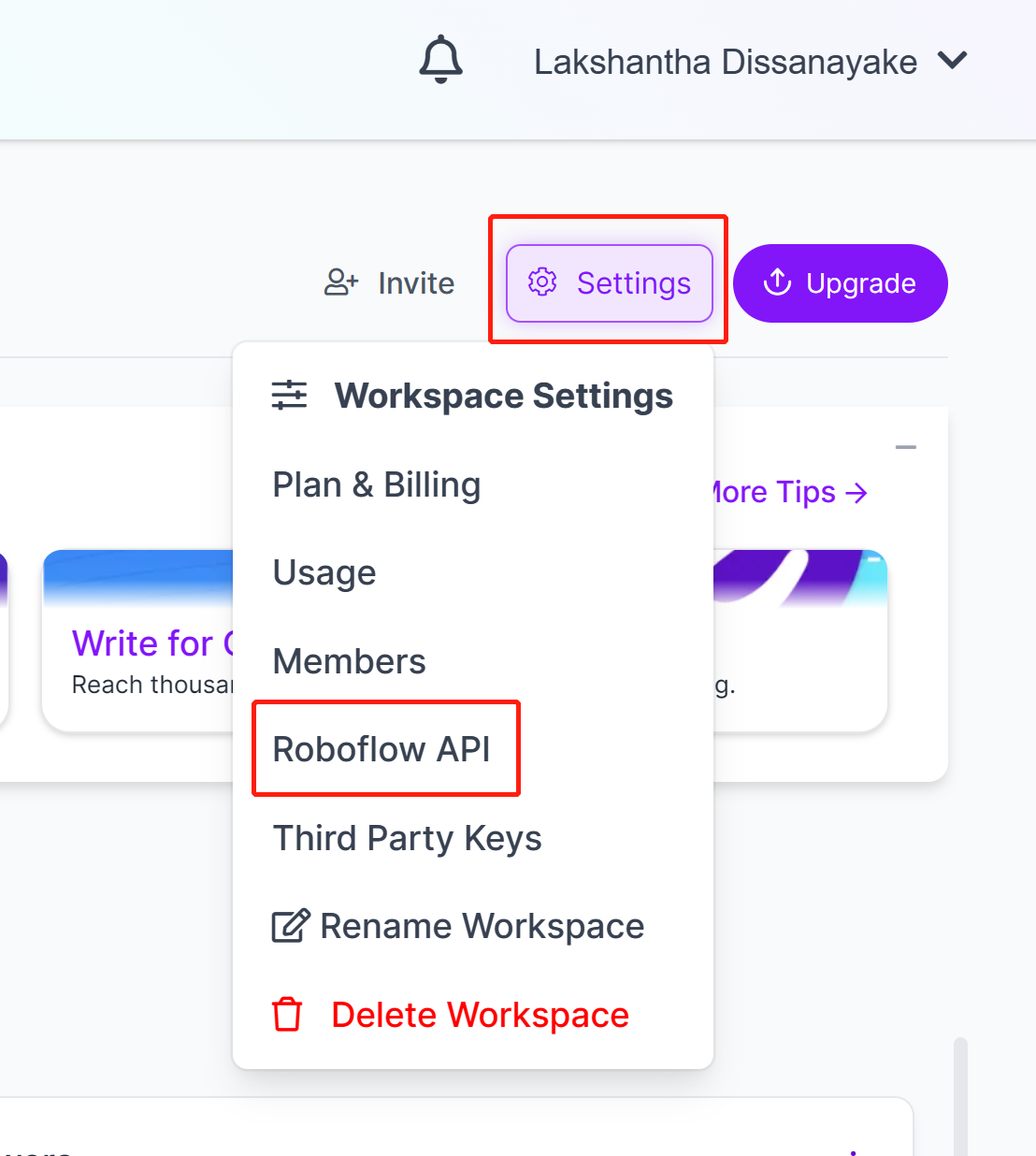1036x1156 pixels.
Task: Click the pencil icon for Rename Workspace
Action: click(290, 926)
